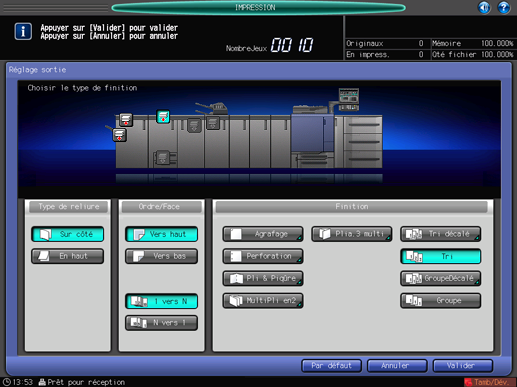Open the help question mark icon
This screenshot has width=517, height=387.
click(x=504, y=7)
